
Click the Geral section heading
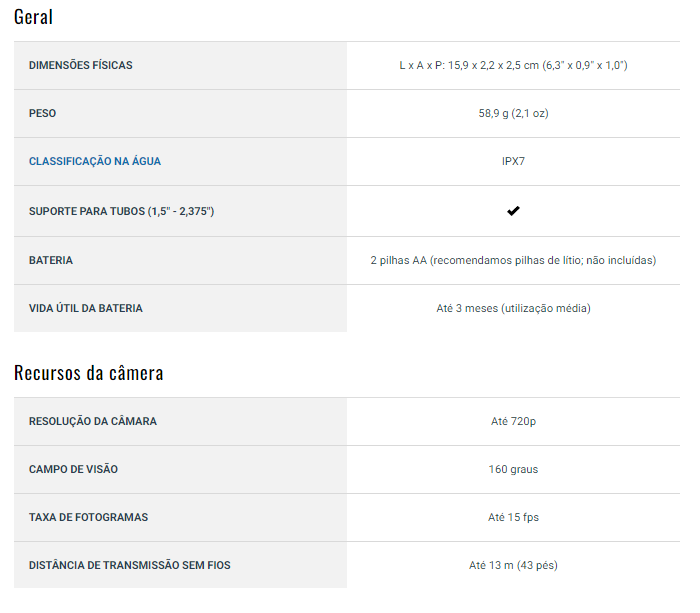coord(34,17)
